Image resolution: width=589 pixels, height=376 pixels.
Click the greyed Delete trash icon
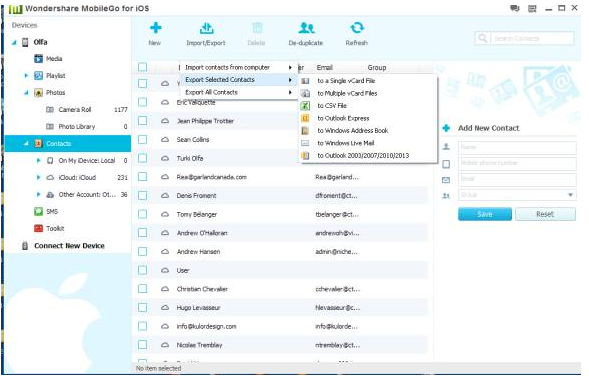[x=257, y=27]
